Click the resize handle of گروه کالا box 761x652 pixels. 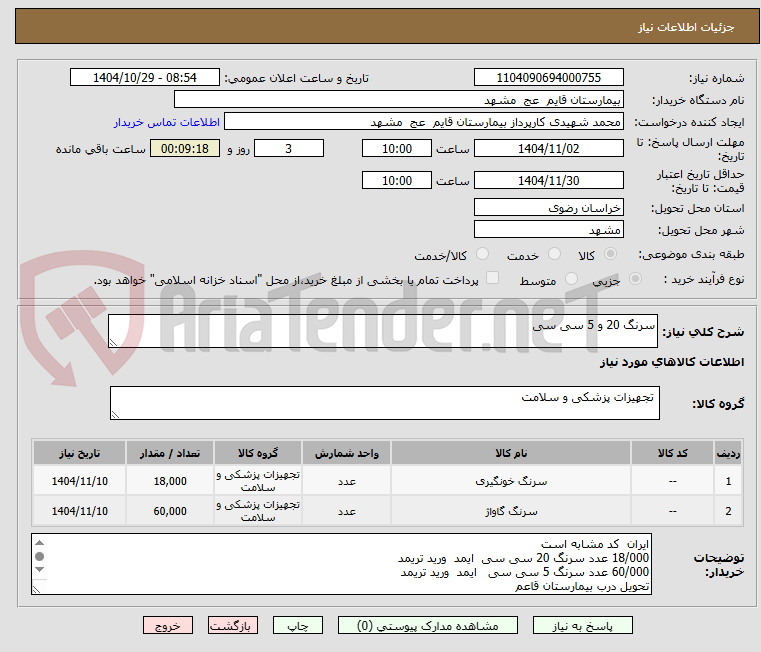coord(116,414)
